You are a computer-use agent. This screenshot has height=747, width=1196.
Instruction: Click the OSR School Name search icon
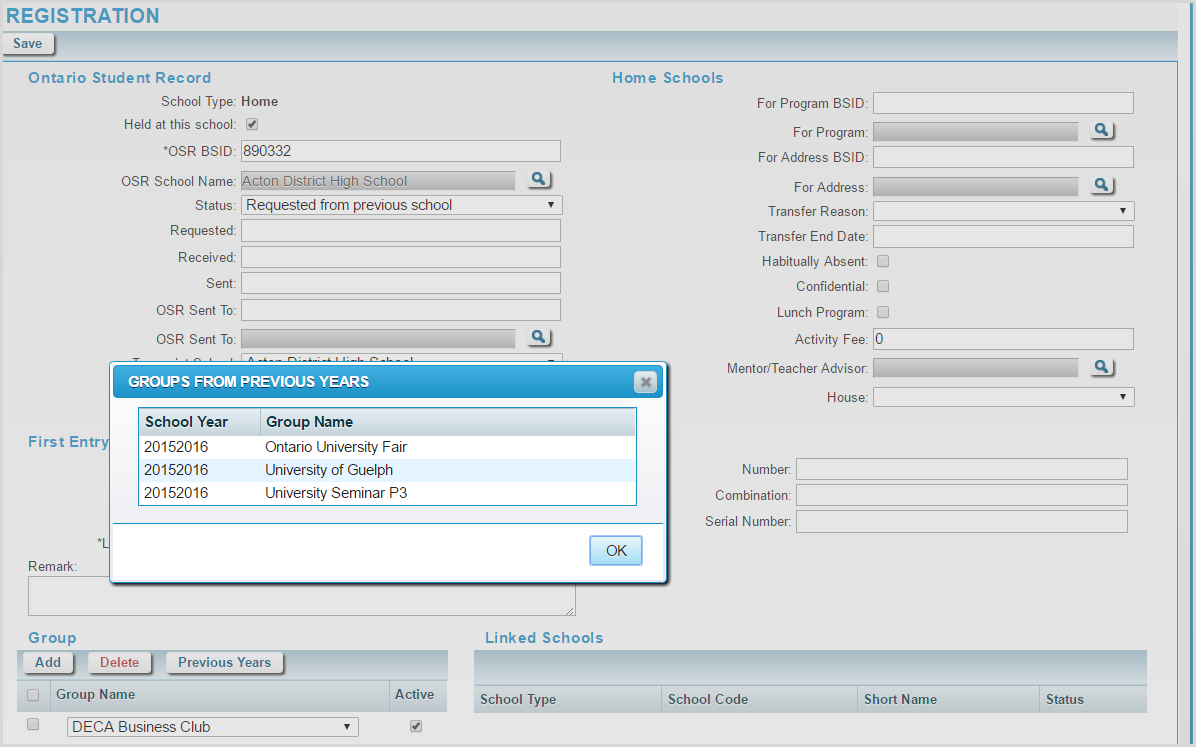click(539, 179)
